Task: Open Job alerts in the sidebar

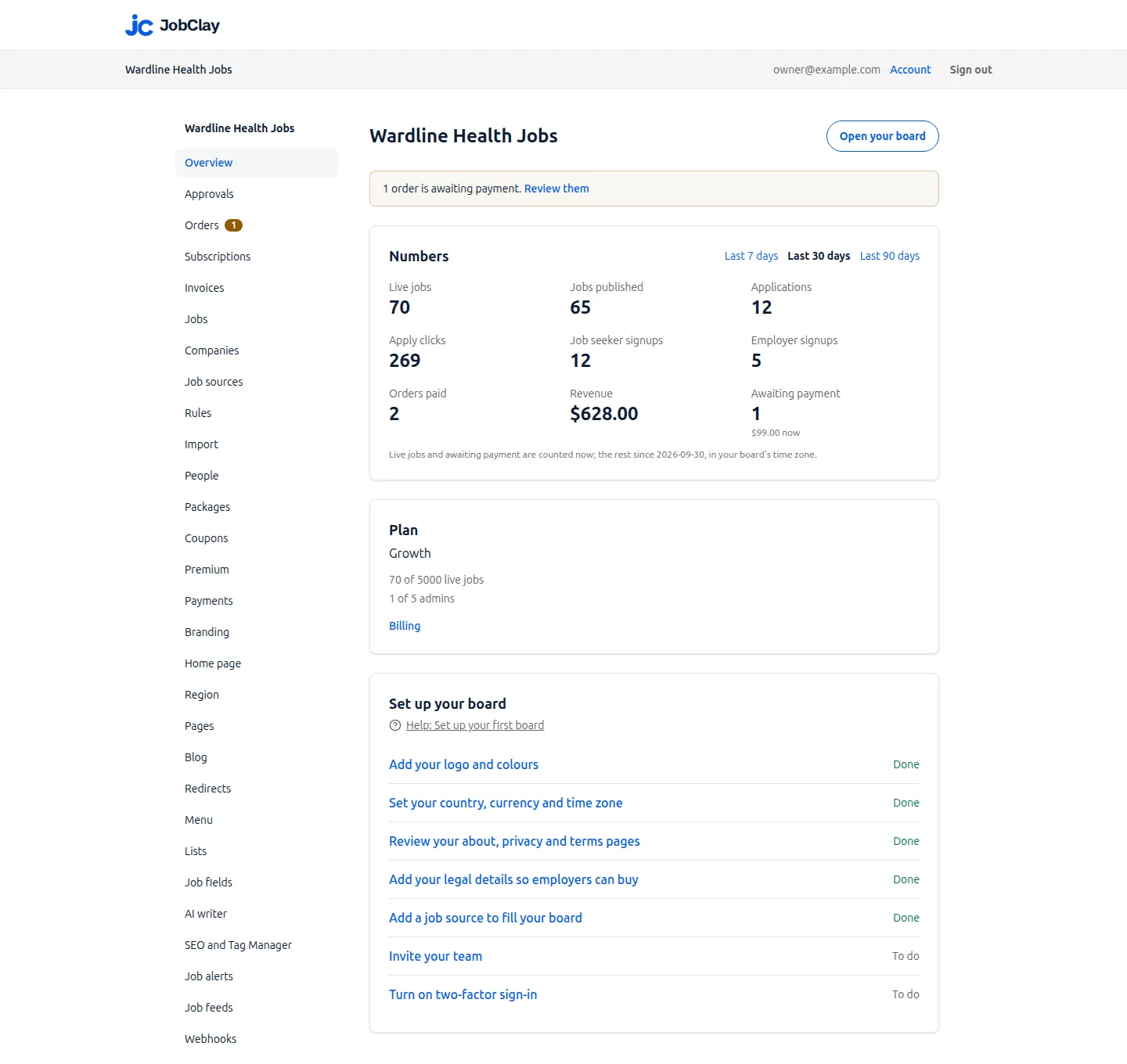Action: pyautogui.click(x=257, y=976)
